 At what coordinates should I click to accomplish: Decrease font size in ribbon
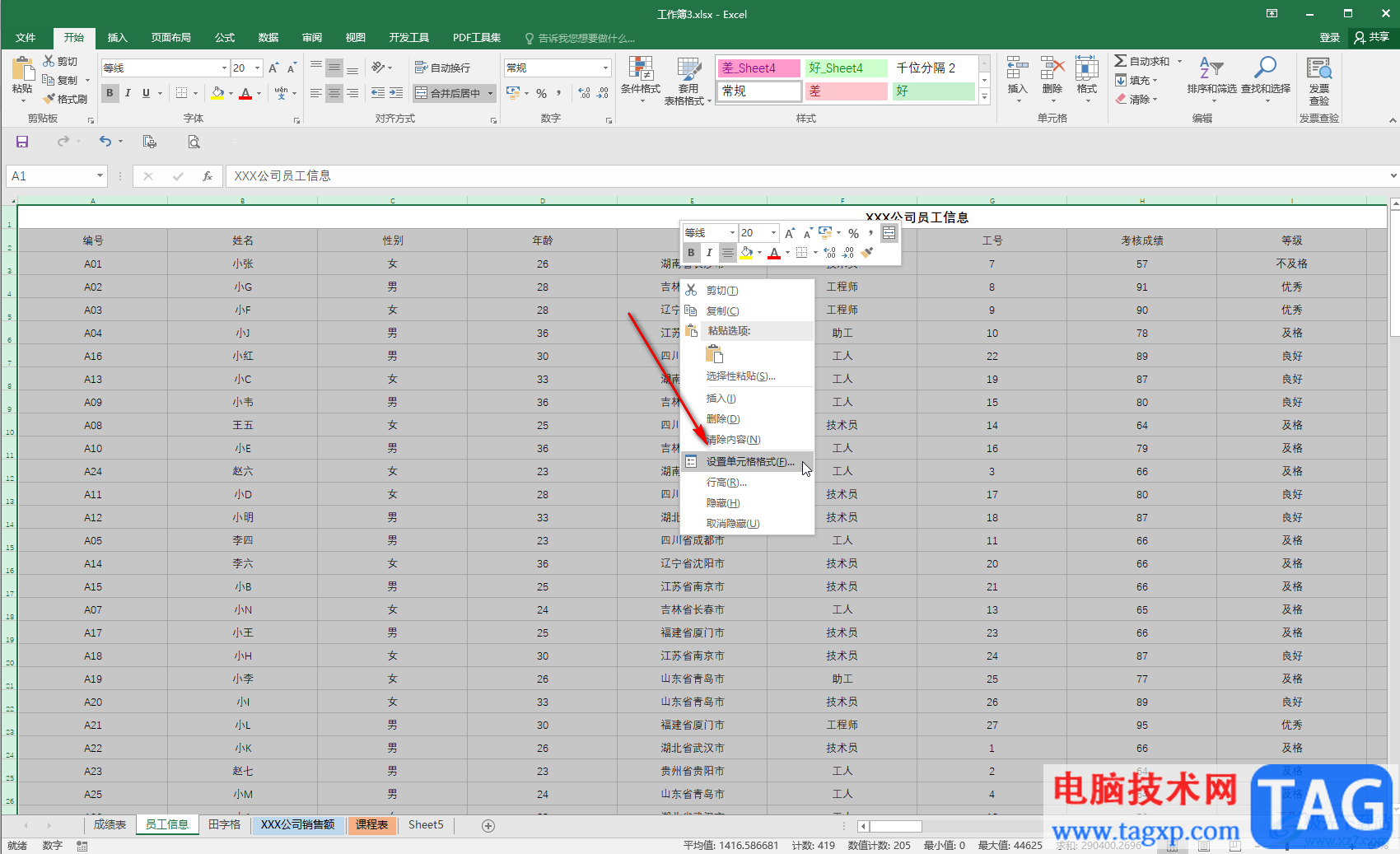(292, 68)
